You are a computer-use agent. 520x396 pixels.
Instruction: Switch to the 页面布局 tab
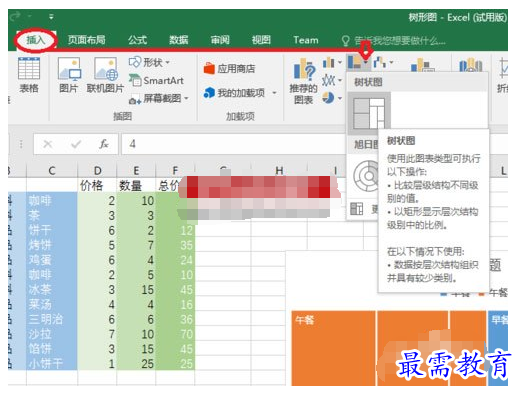87,40
